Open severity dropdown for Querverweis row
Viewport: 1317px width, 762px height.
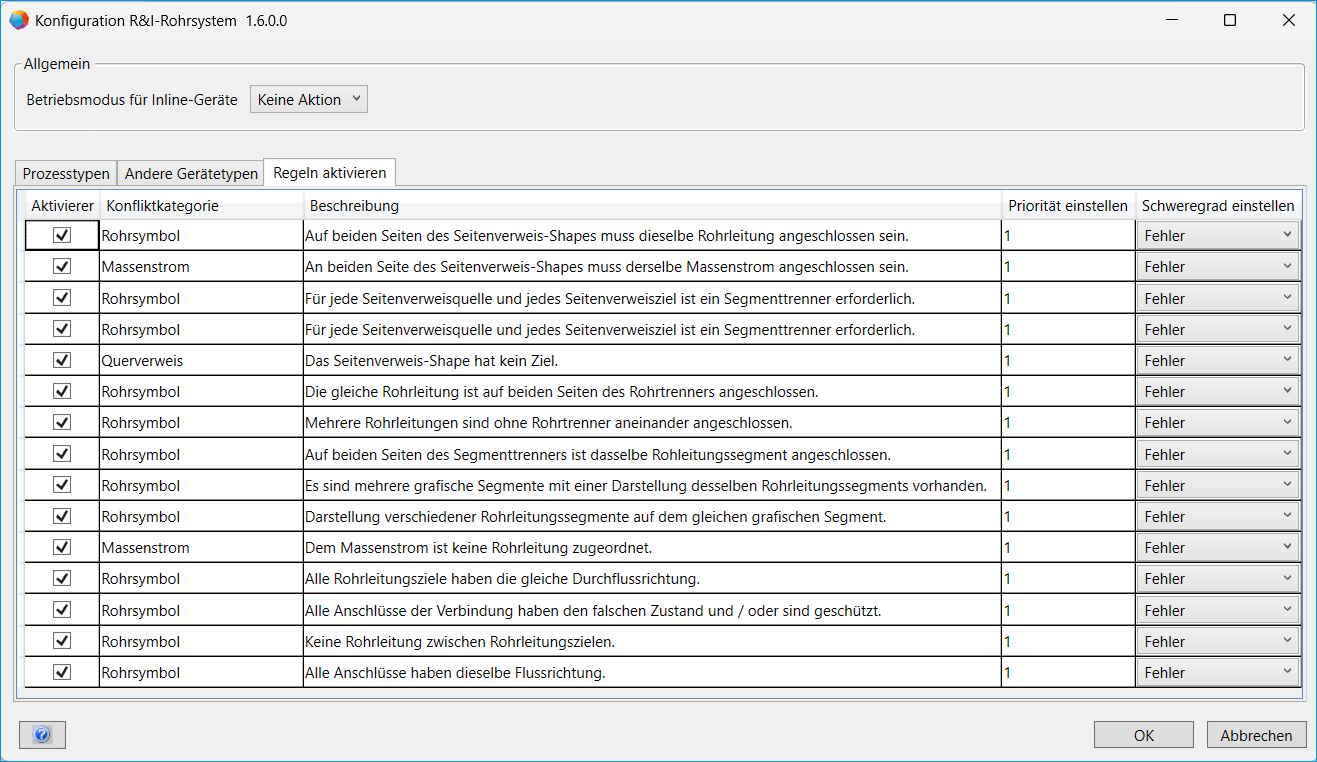[x=1218, y=361]
